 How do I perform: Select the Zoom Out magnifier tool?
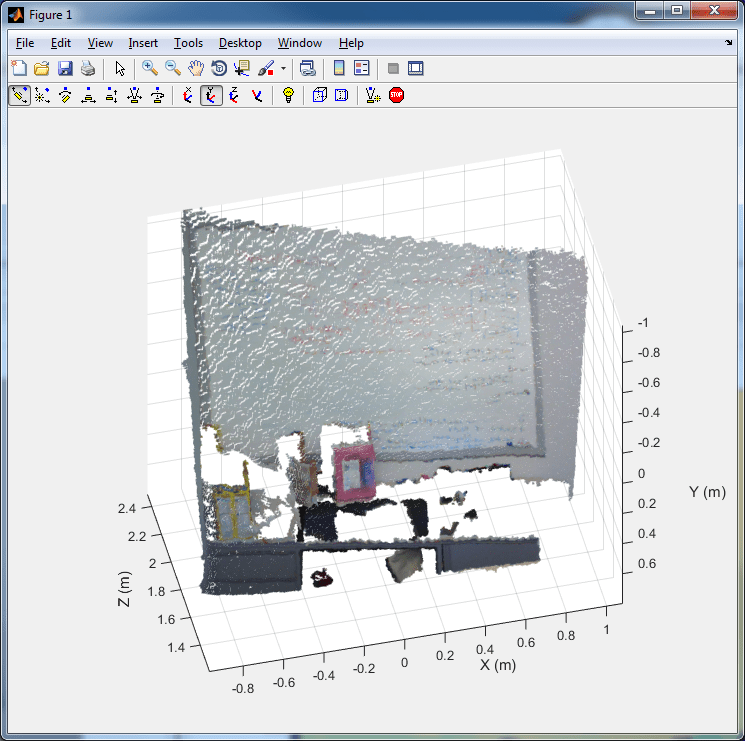pos(172,68)
